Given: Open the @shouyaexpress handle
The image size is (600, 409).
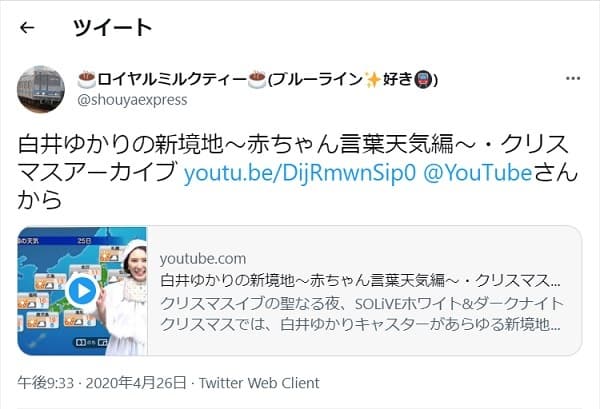Looking at the screenshot, I should [132, 100].
